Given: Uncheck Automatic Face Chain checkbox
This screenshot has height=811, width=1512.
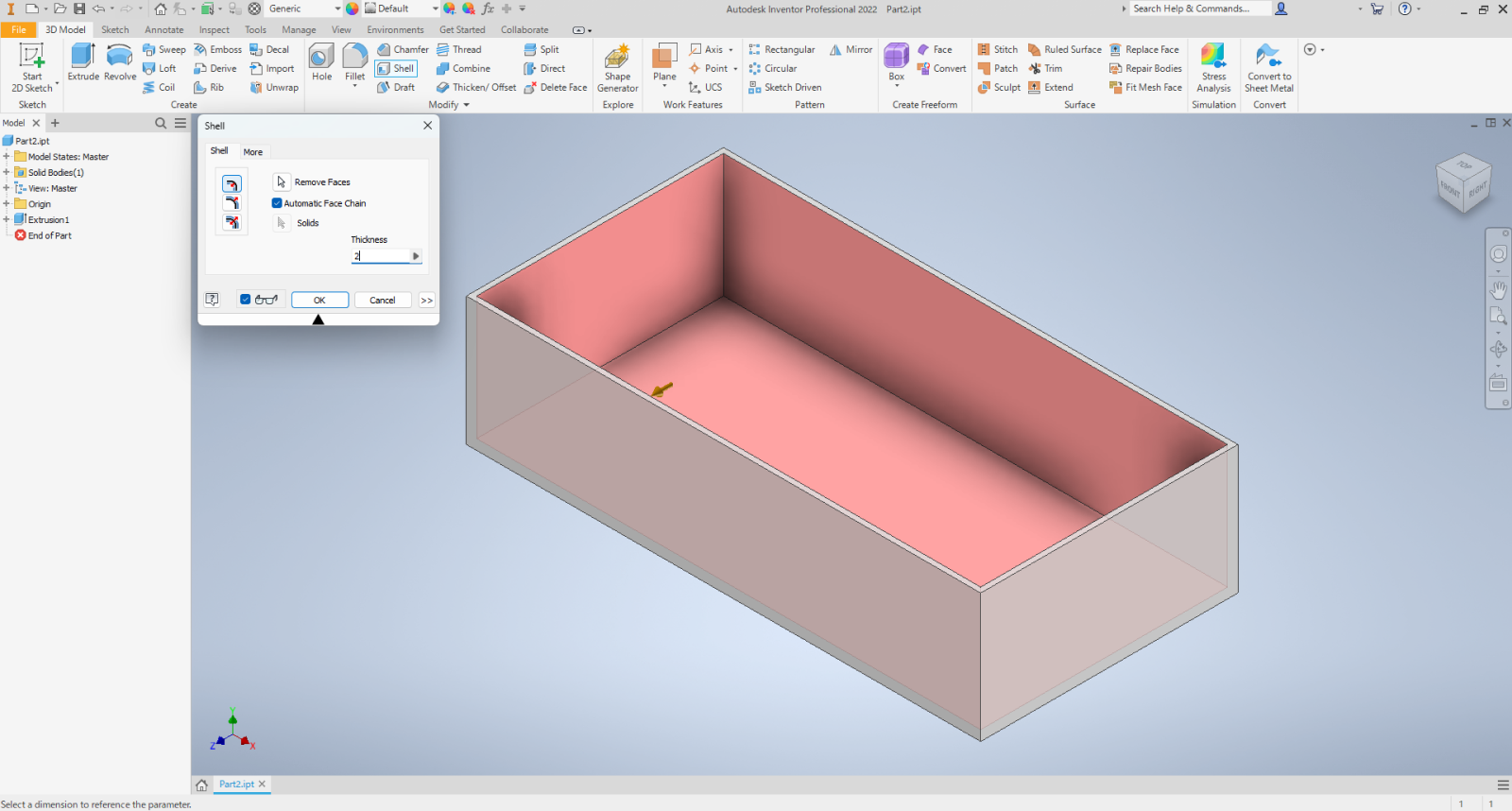Looking at the screenshot, I should click(277, 203).
